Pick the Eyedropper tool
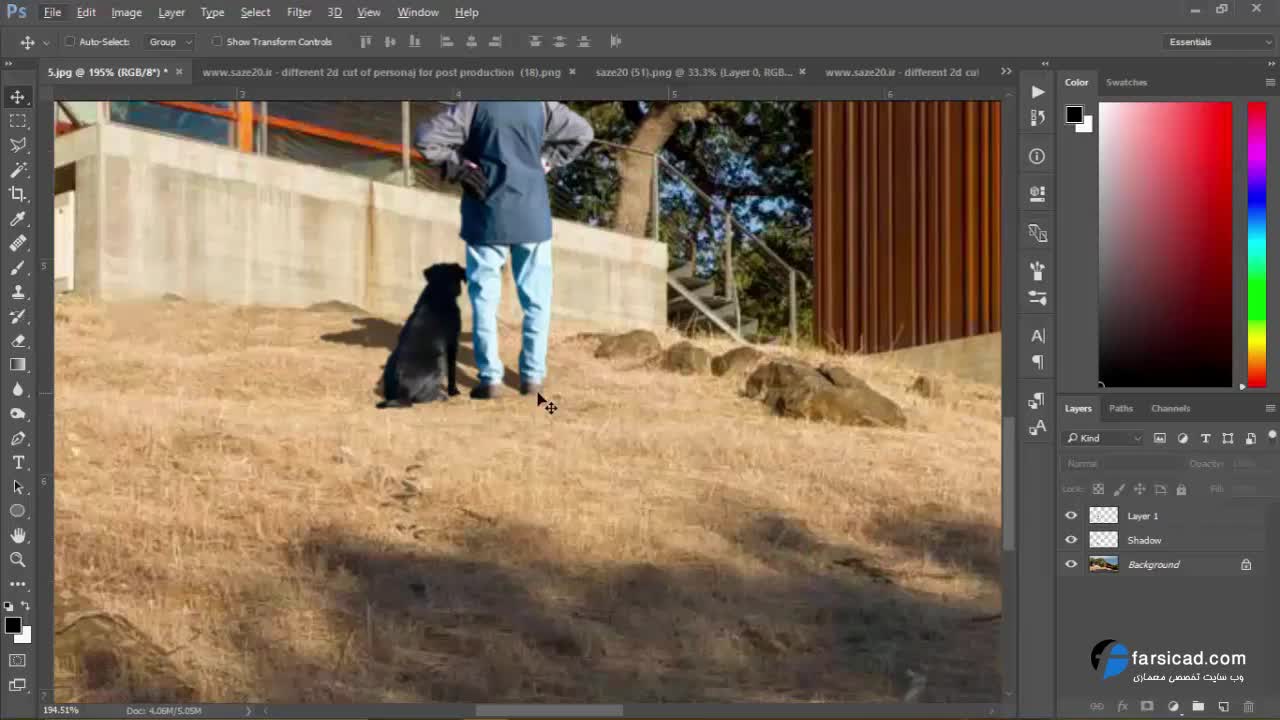The width and height of the screenshot is (1280, 720). [x=18, y=219]
